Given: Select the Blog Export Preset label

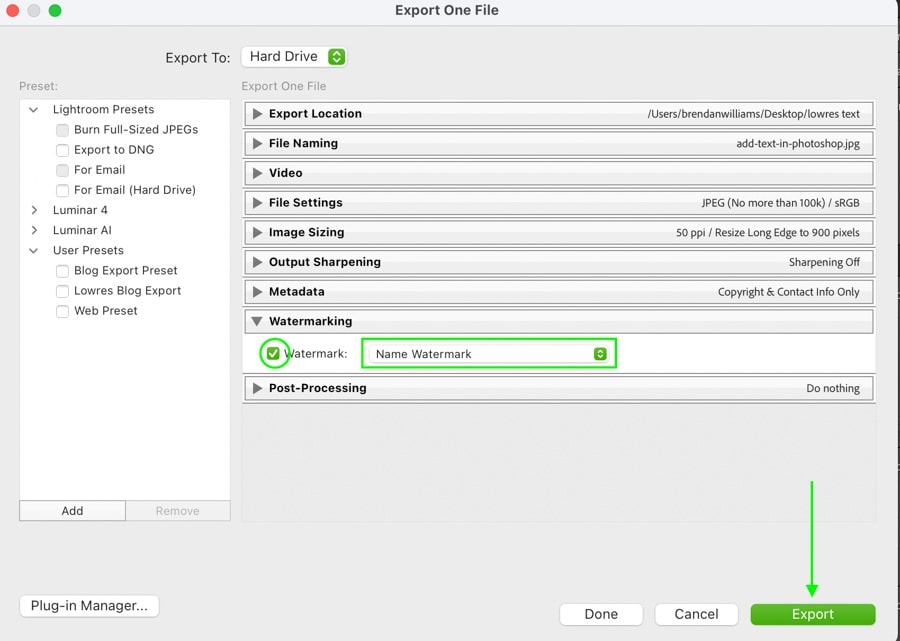Looking at the screenshot, I should pyautogui.click(x=126, y=270).
